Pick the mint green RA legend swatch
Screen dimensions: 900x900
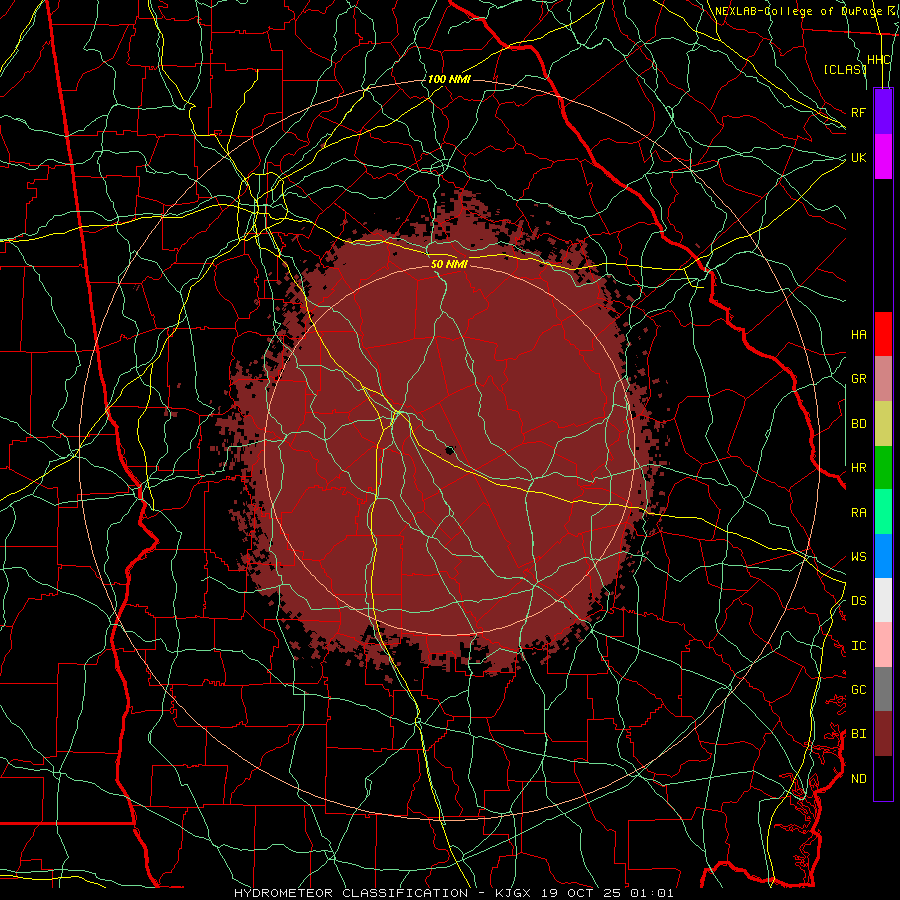883,512
